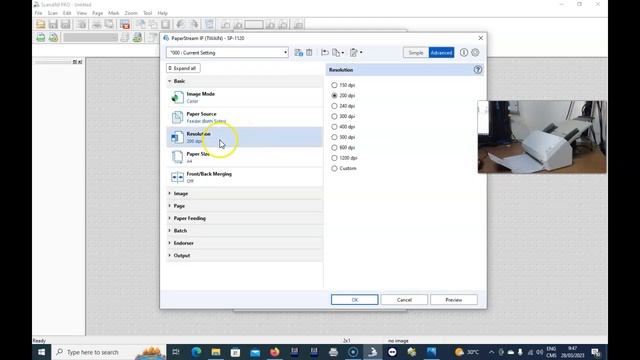Click the Preview button

pos(453,300)
